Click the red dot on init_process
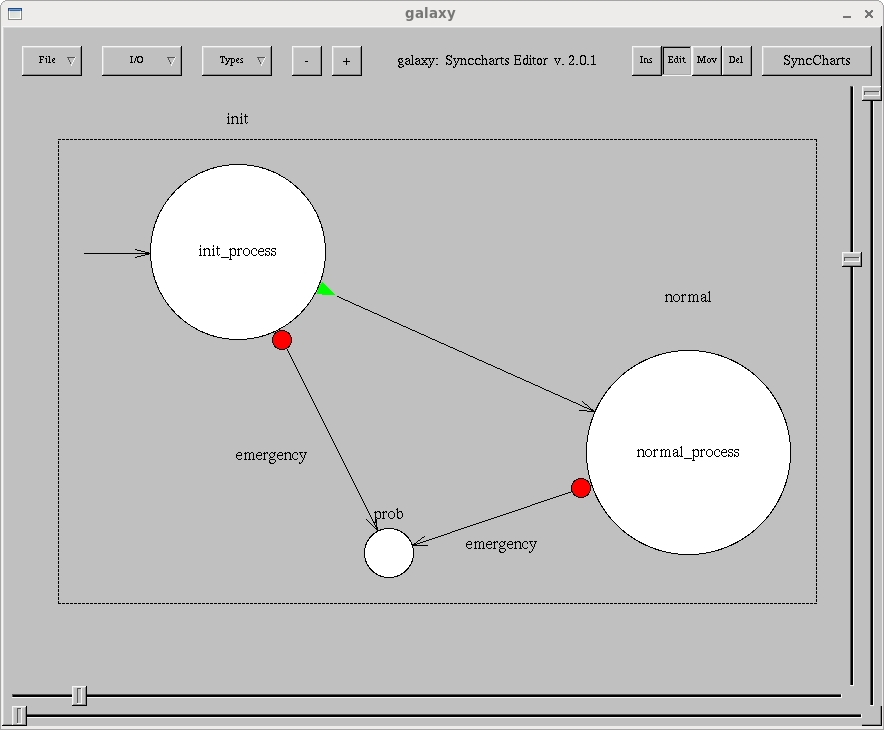Viewport: 884px width, 730px height. 282,340
